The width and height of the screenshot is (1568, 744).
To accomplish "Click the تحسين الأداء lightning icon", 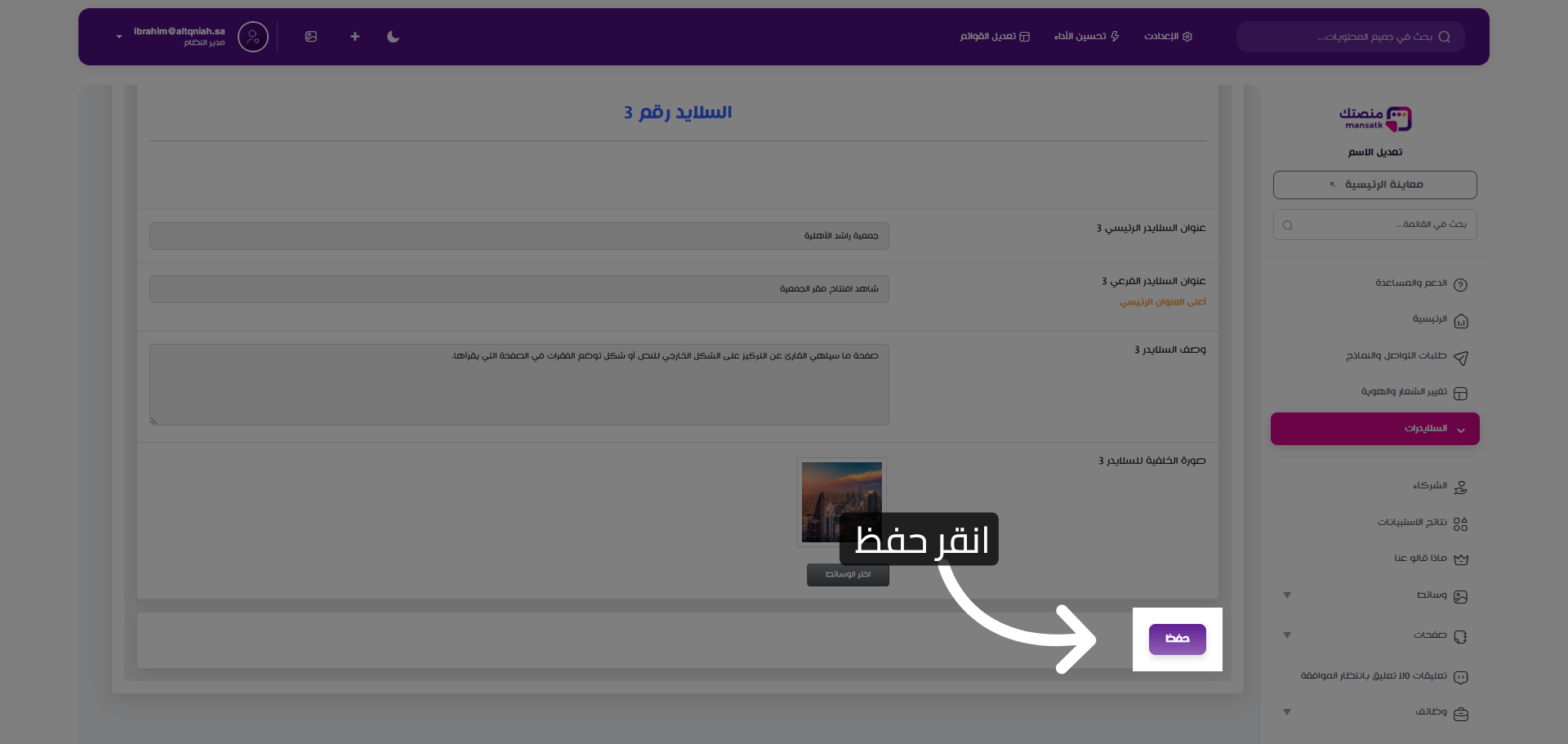I will [x=1114, y=37].
